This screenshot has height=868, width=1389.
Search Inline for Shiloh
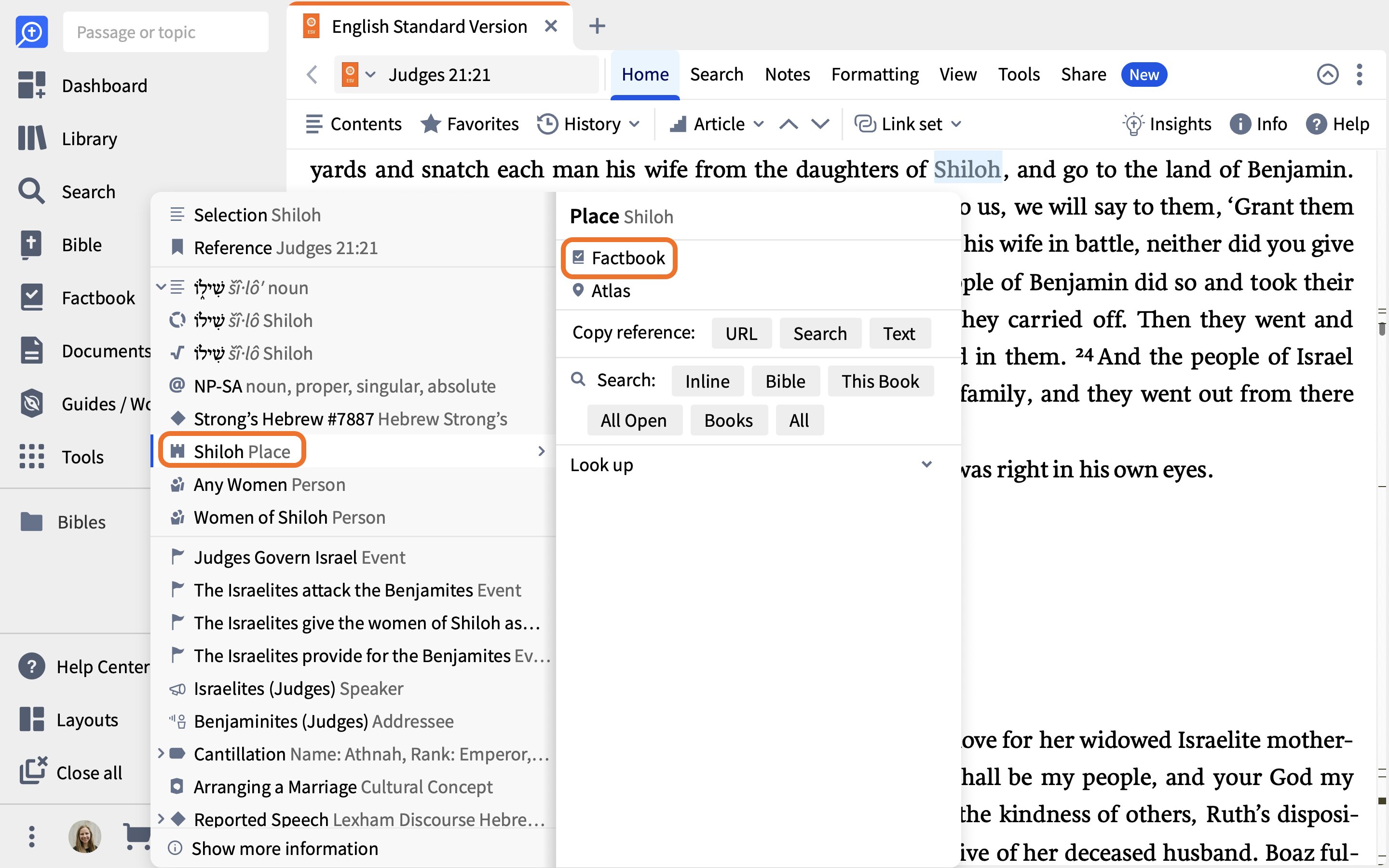[707, 380]
